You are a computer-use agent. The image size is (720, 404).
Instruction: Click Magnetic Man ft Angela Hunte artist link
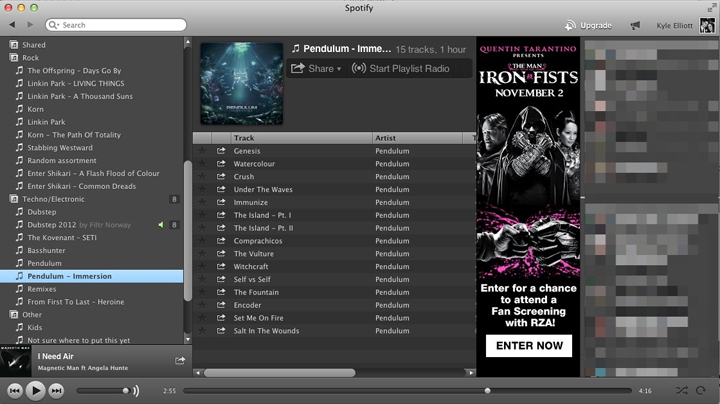(83, 368)
